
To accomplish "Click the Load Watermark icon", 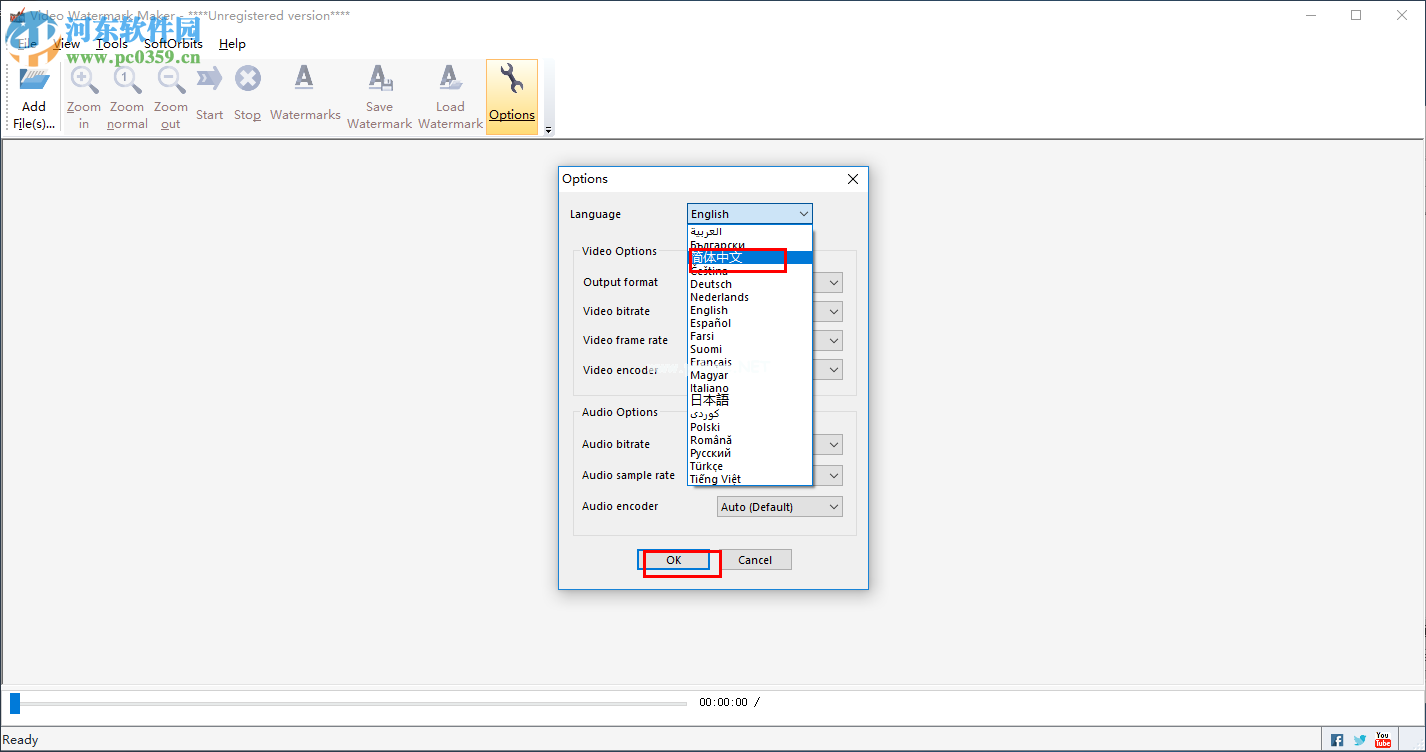I will 450,79.
